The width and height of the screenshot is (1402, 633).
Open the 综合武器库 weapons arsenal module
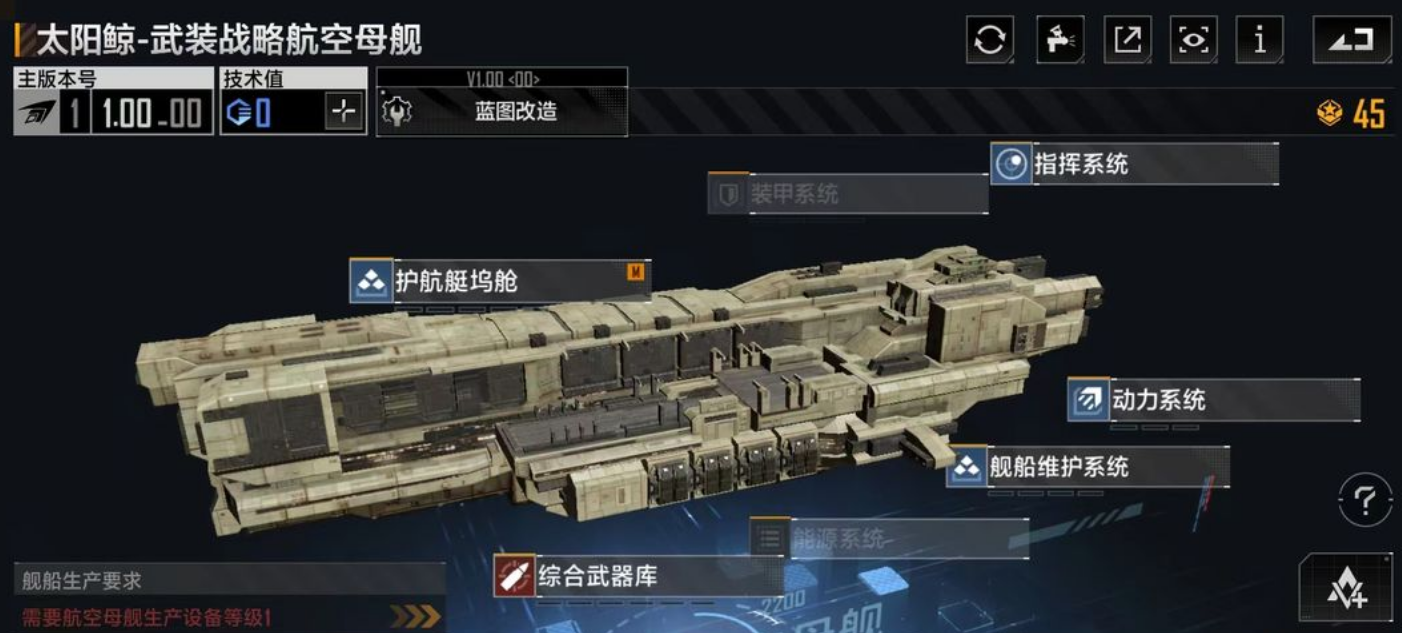pos(638,577)
